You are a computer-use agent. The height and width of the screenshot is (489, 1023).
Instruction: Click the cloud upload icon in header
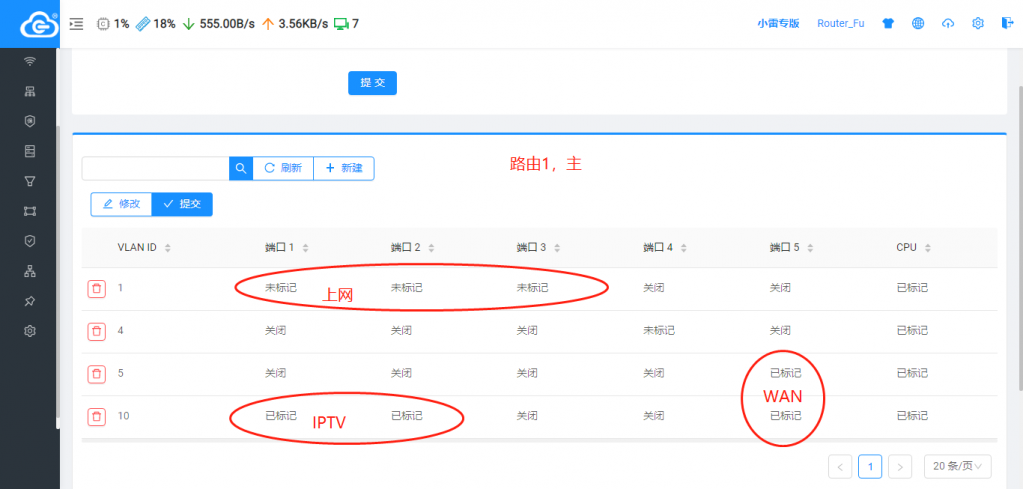tap(947, 23)
